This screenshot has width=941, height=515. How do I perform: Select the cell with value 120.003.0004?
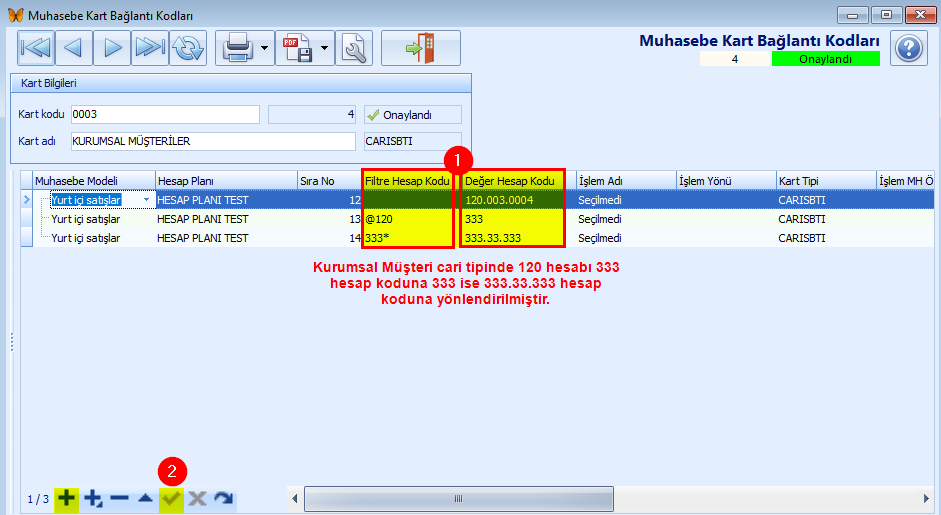coord(513,200)
